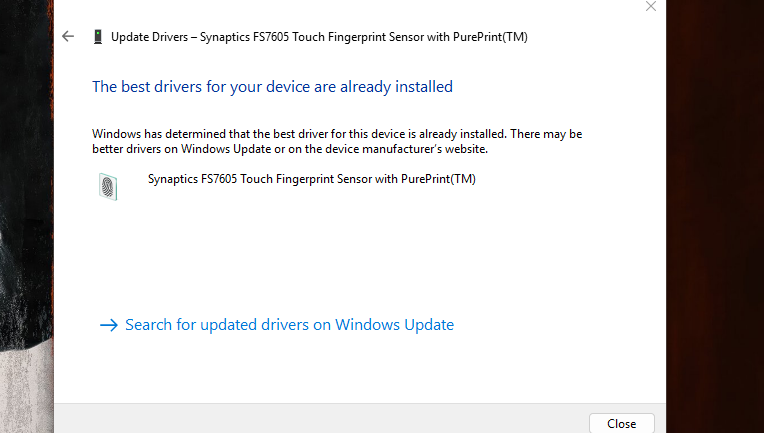
Task: Click the blue heading about best drivers already installed
Action: (272, 87)
